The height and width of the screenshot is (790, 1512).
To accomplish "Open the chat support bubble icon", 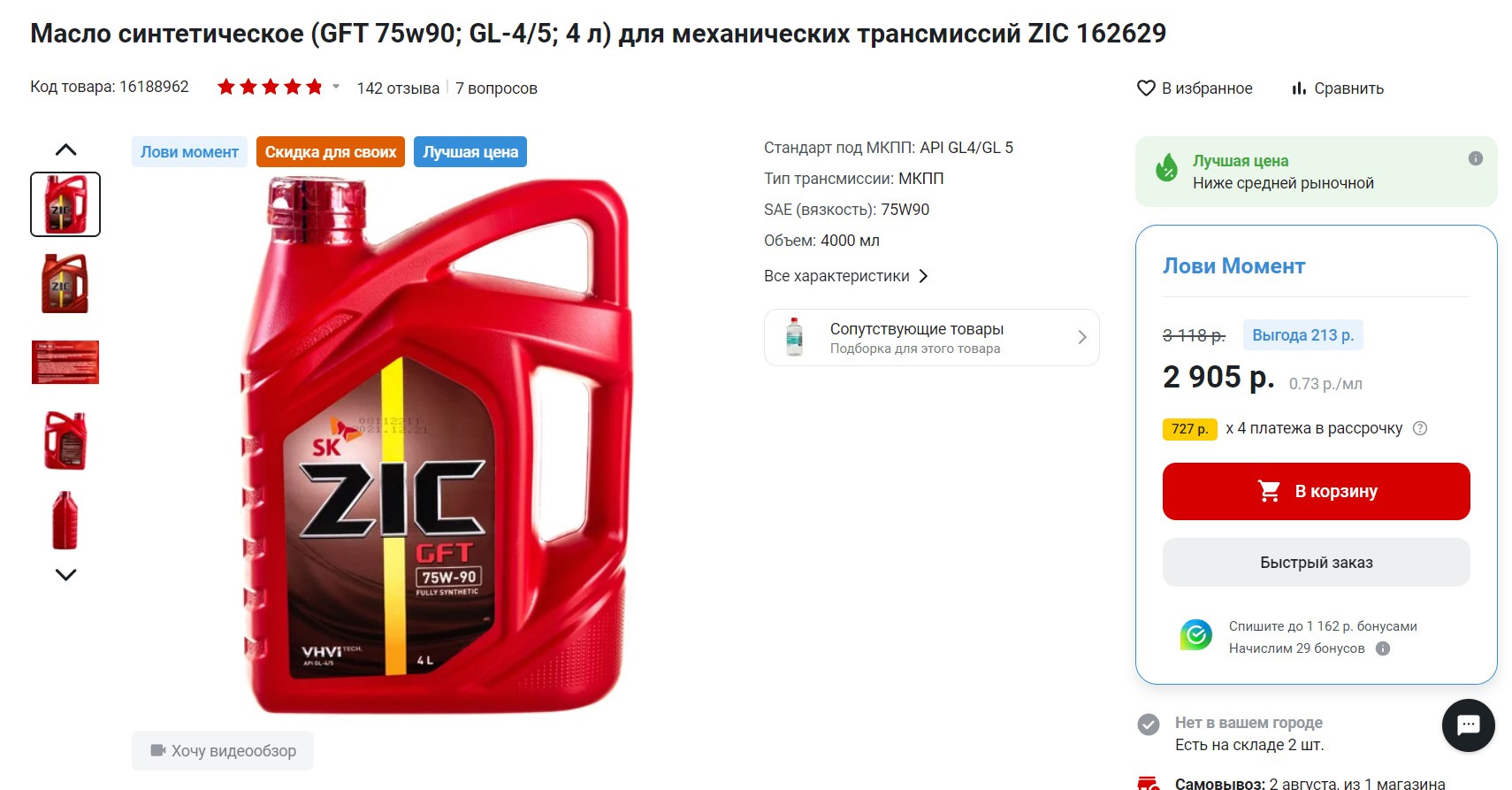I will click(1468, 725).
